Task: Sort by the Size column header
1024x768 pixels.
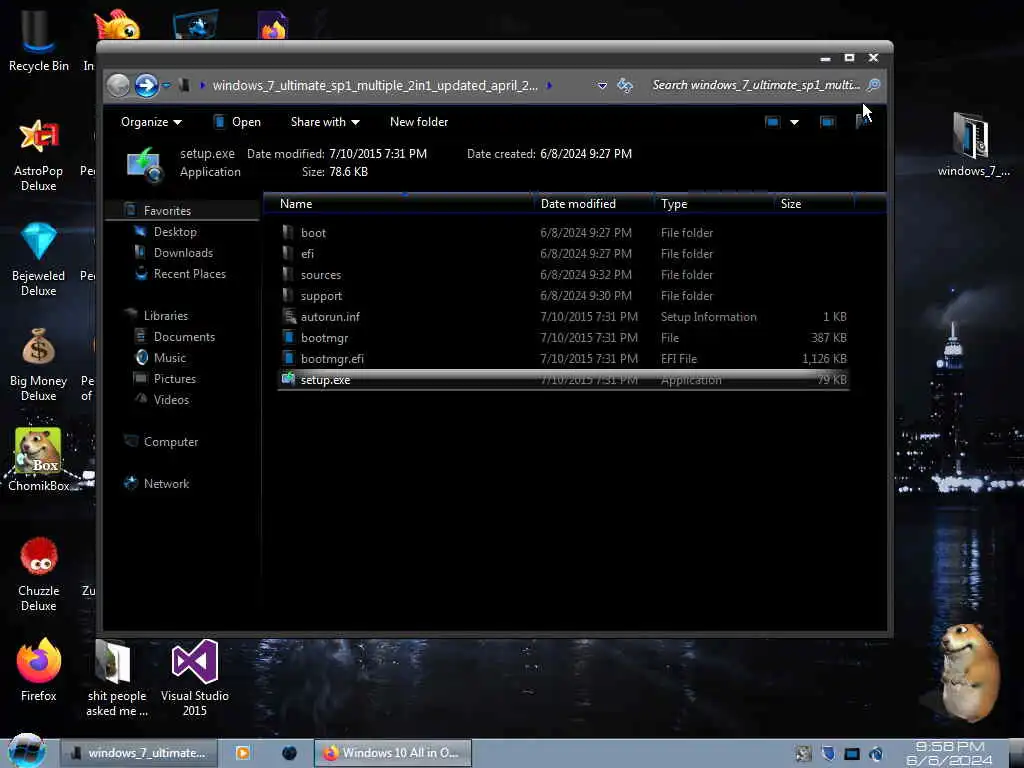Action: tap(814, 204)
